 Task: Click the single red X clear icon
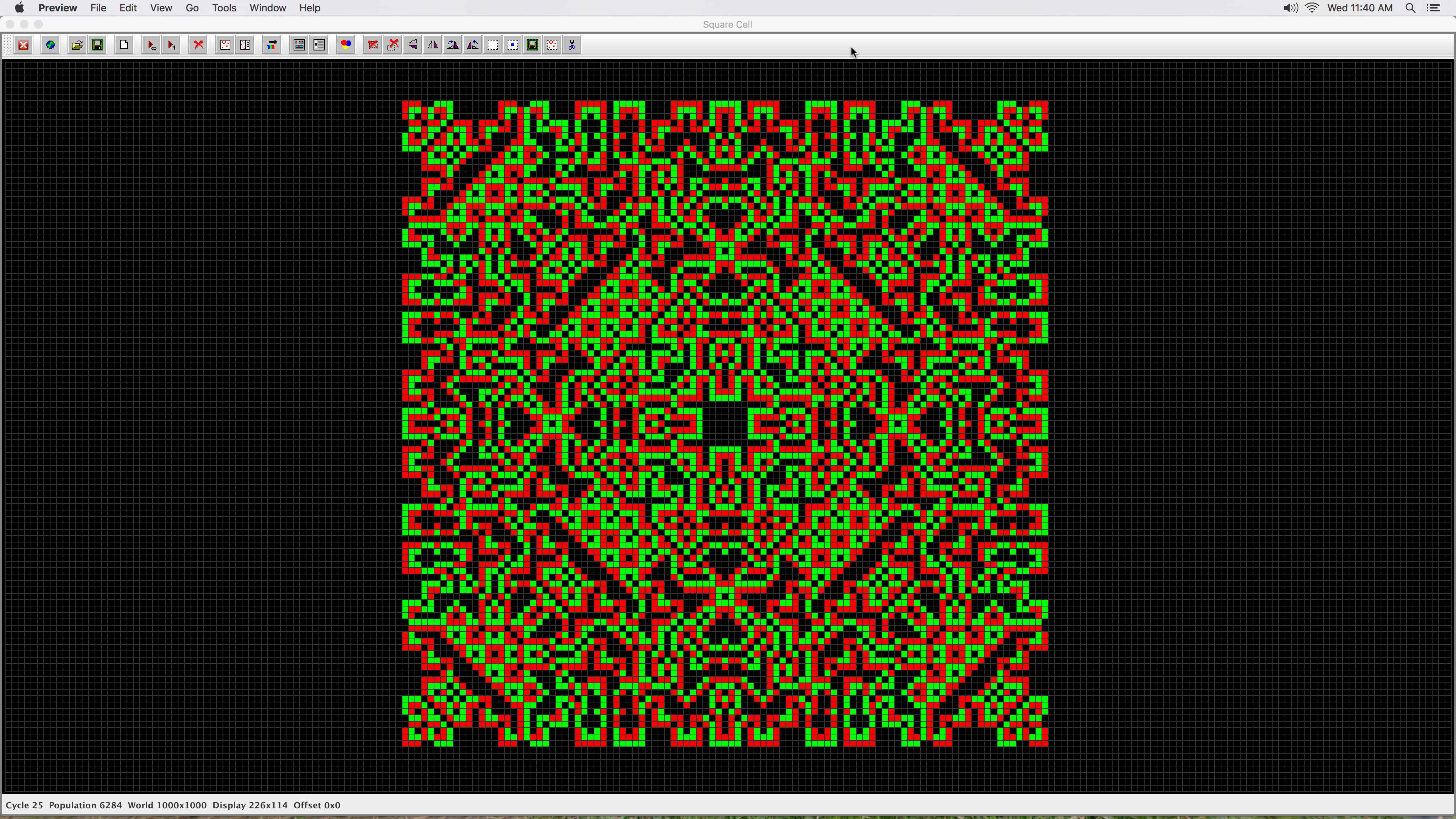[198, 45]
